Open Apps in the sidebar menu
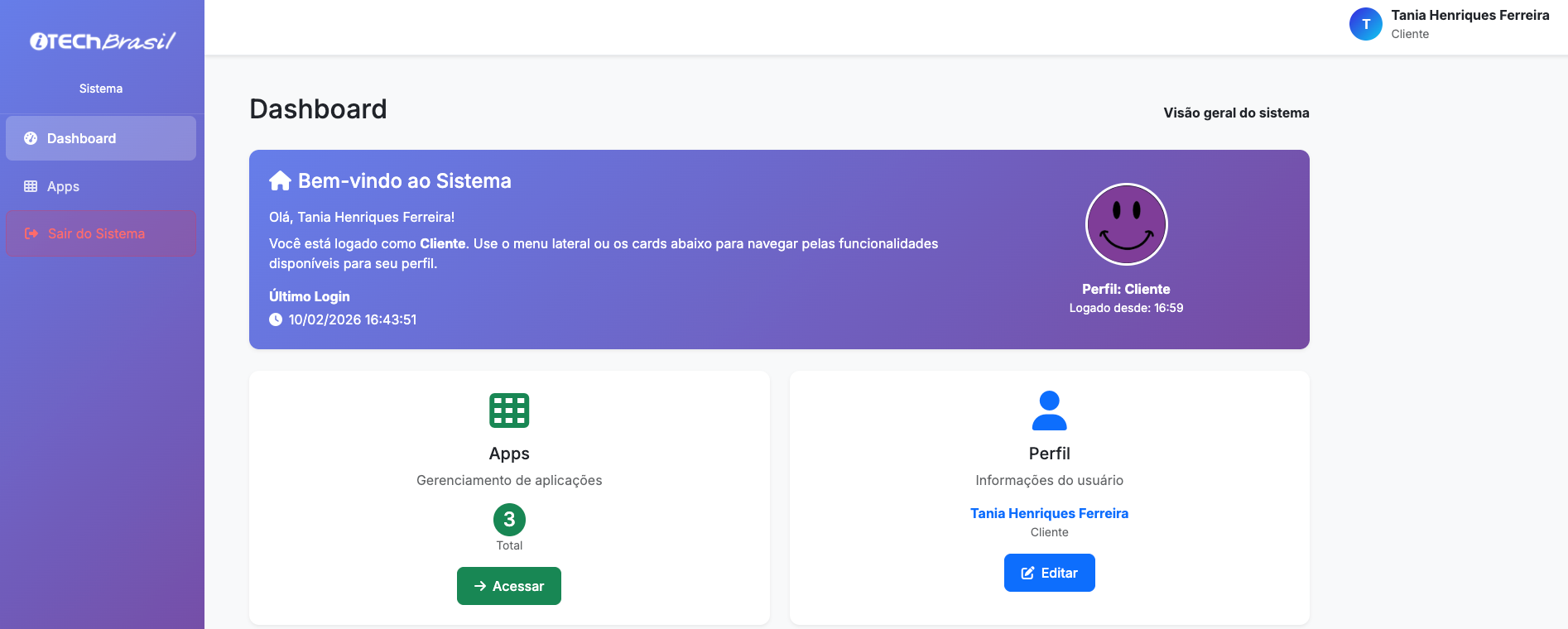The image size is (1568, 629). click(101, 186)
